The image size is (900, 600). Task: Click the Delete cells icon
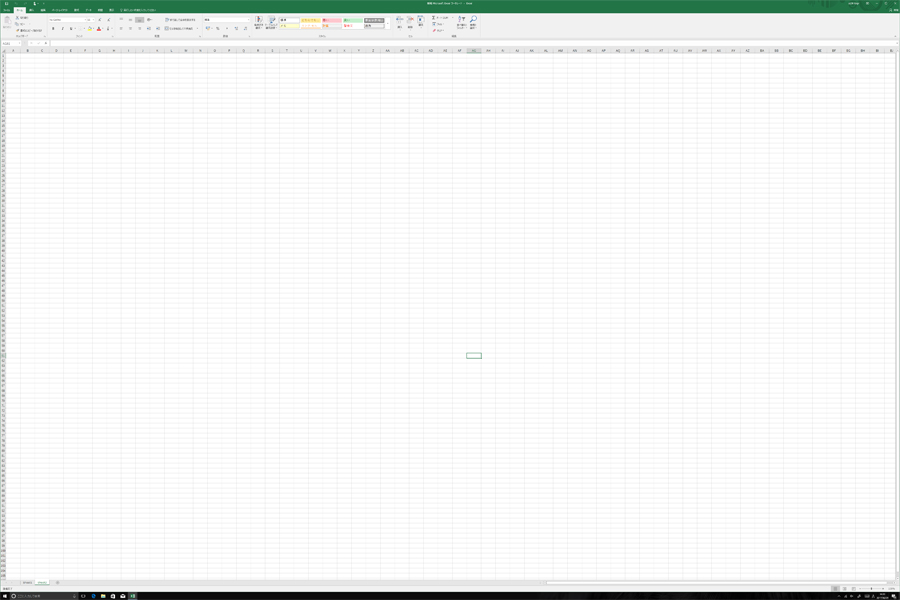(410, 22)
